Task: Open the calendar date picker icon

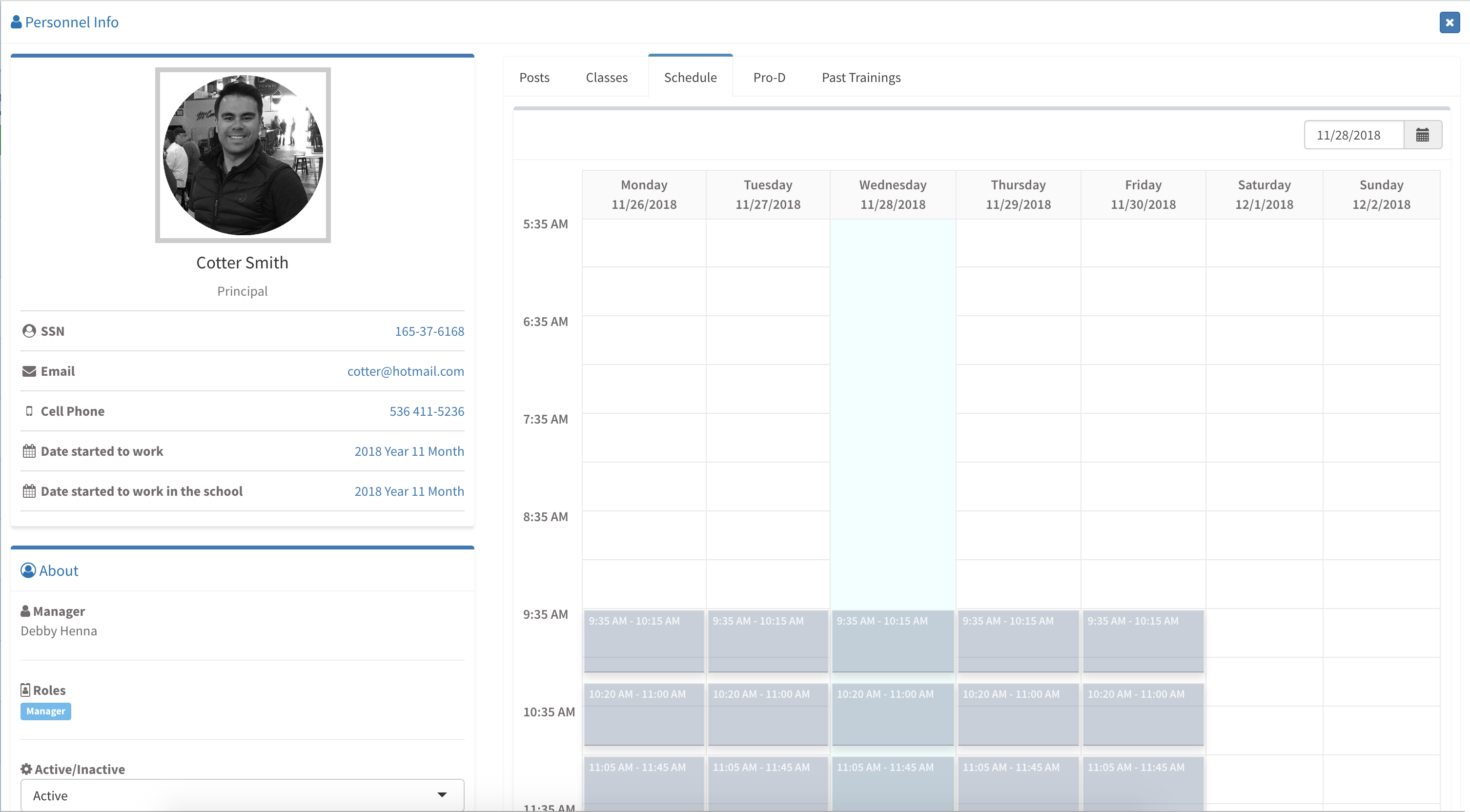Action: (x=1422, y=135)
